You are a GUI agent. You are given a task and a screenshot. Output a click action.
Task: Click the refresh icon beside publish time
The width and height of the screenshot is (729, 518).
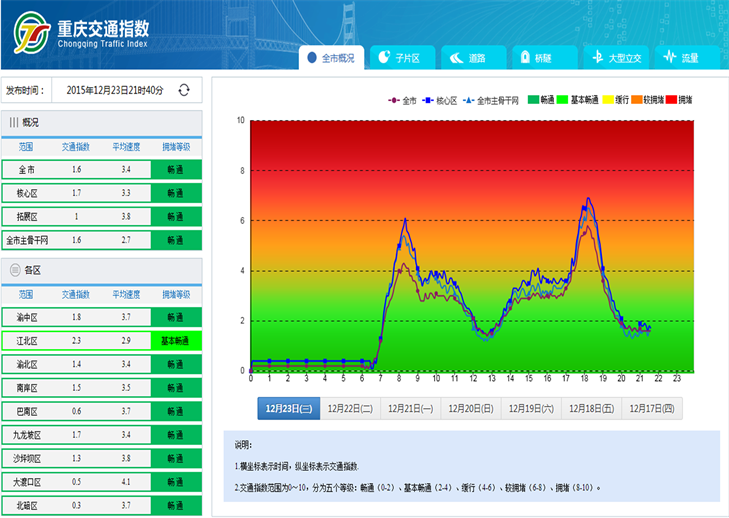pyautogui.click(x=184, y=90)
